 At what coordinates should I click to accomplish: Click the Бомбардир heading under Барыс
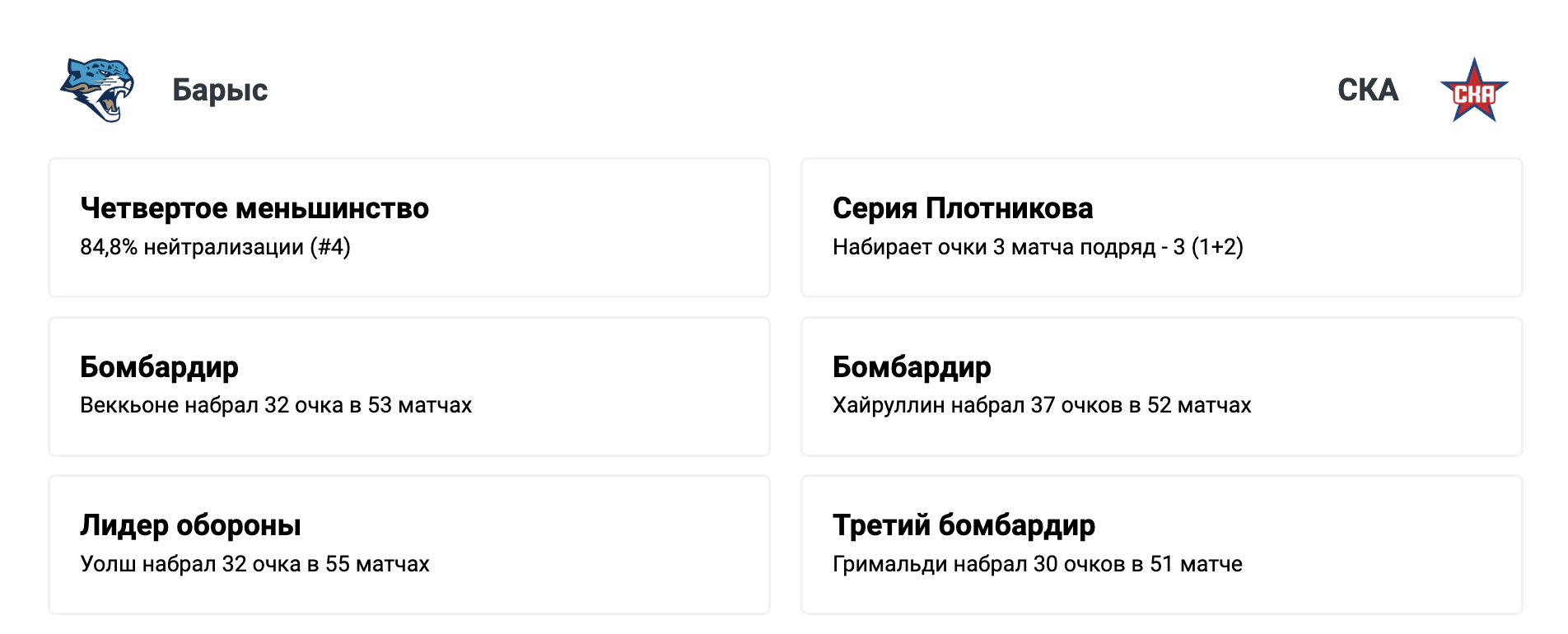159,367
